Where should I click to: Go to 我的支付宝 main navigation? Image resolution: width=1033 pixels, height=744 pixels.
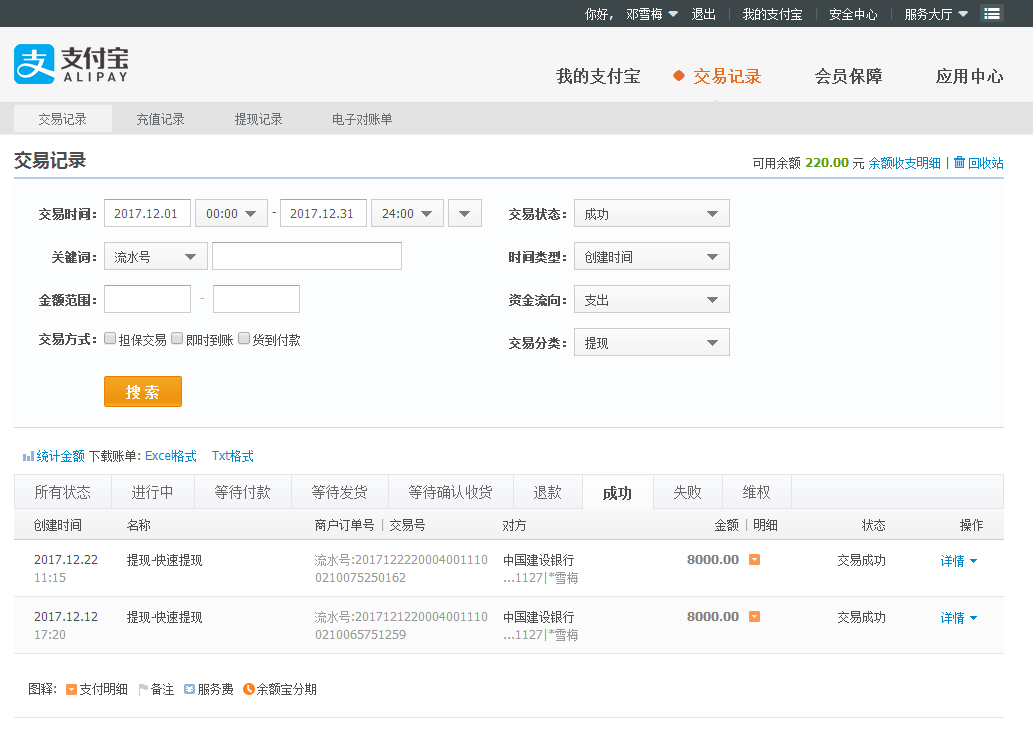[598, 76]
